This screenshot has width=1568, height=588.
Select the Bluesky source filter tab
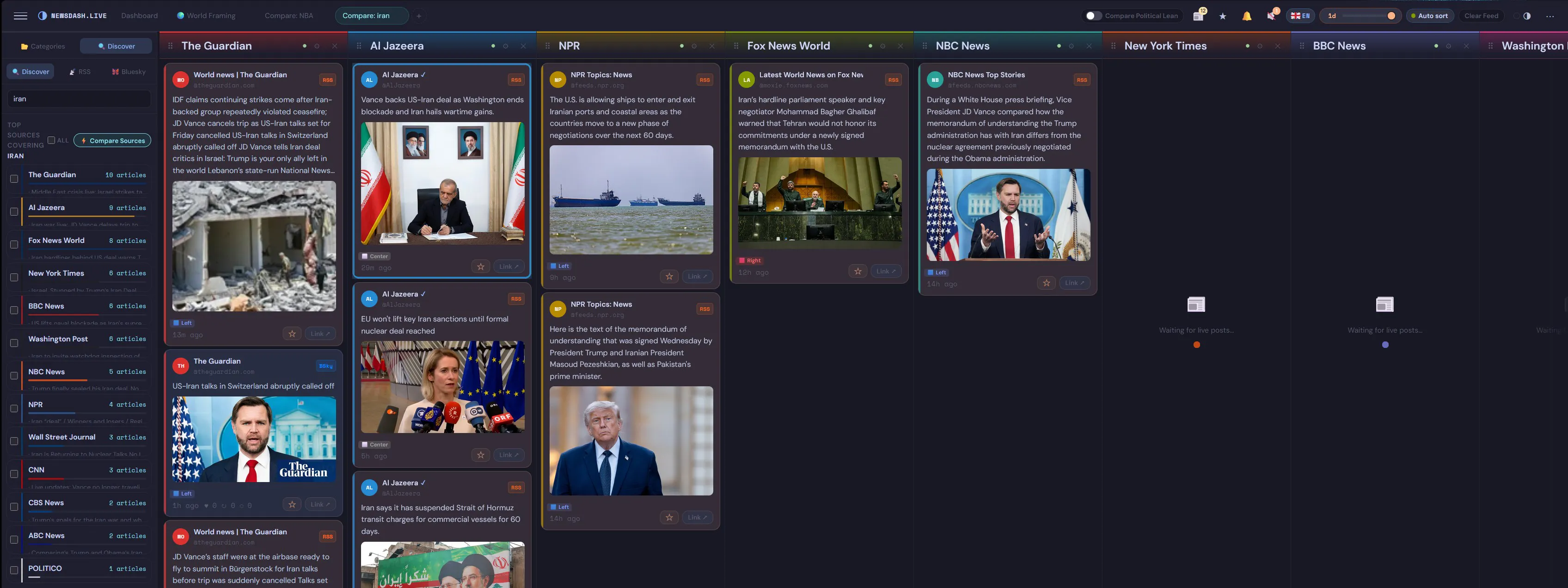(129, 72)
